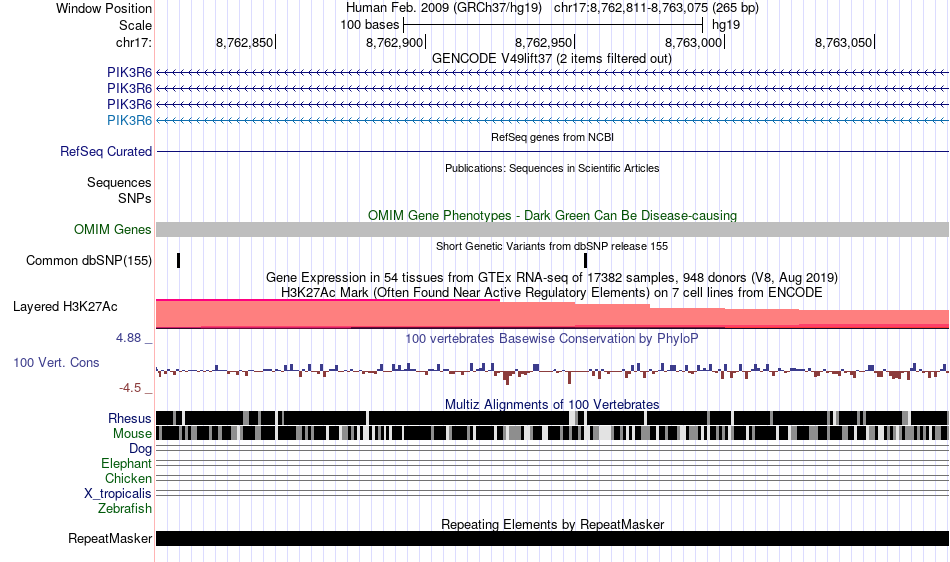Open Multiz Alignments of 100 Vertebrates title
The width and height of the screenshot is (950, 562).
point(552,404)
